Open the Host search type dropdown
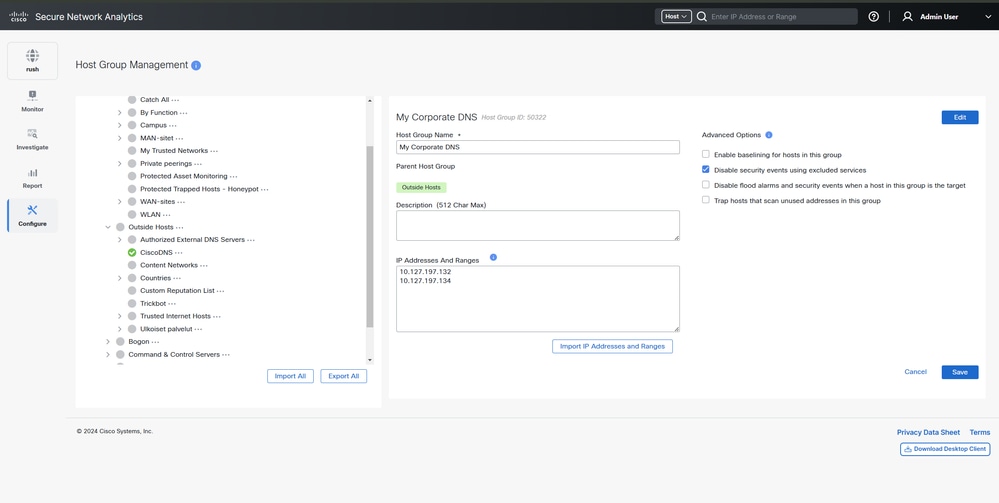 pos(676,17)
